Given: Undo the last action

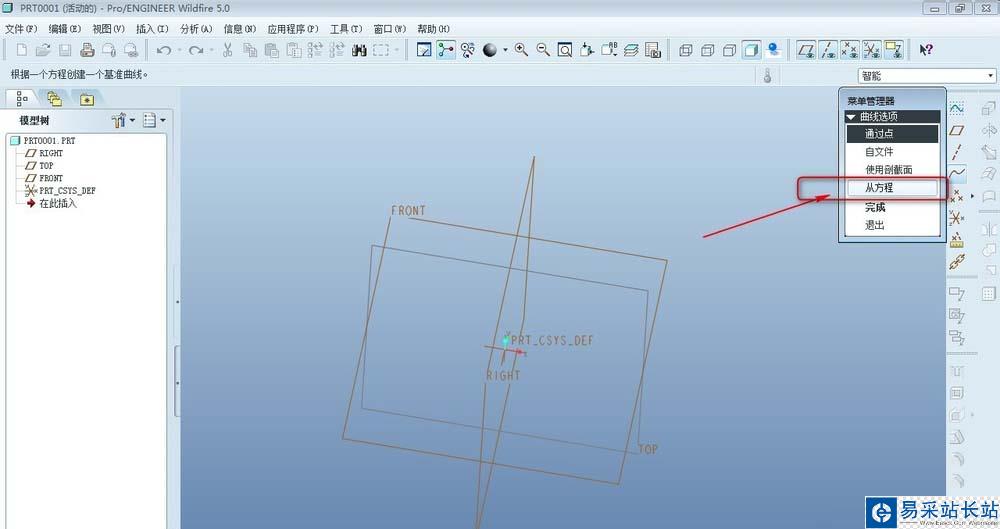Looking at the screenshot, I should pyautogui.click(x=164, y=50).
